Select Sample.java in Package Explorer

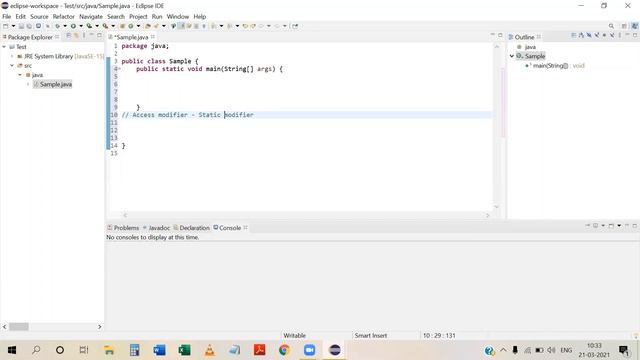(x=53, y=84)
